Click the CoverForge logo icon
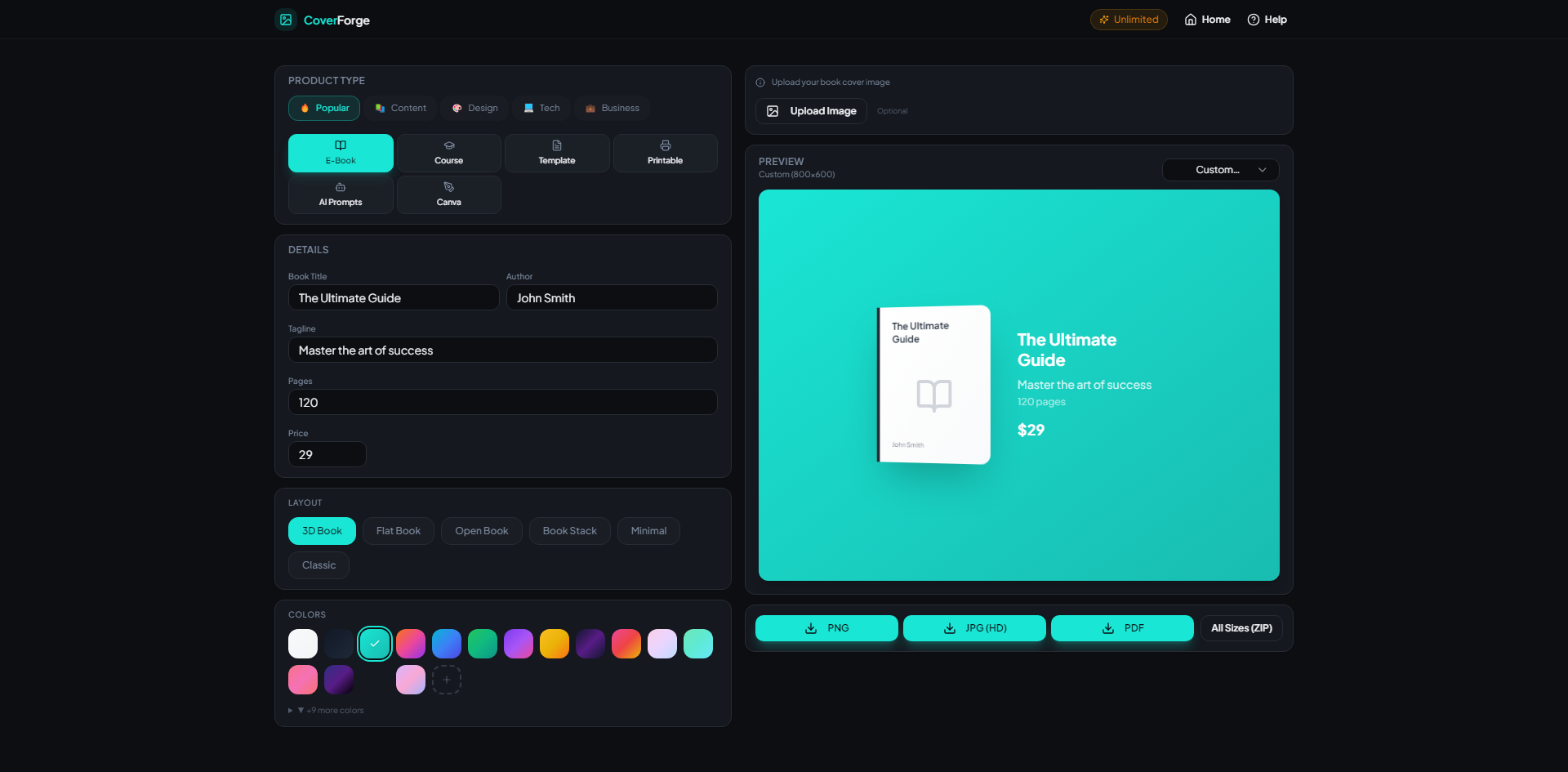This screenshot has height=772, width=1568. tap(285, 19)
